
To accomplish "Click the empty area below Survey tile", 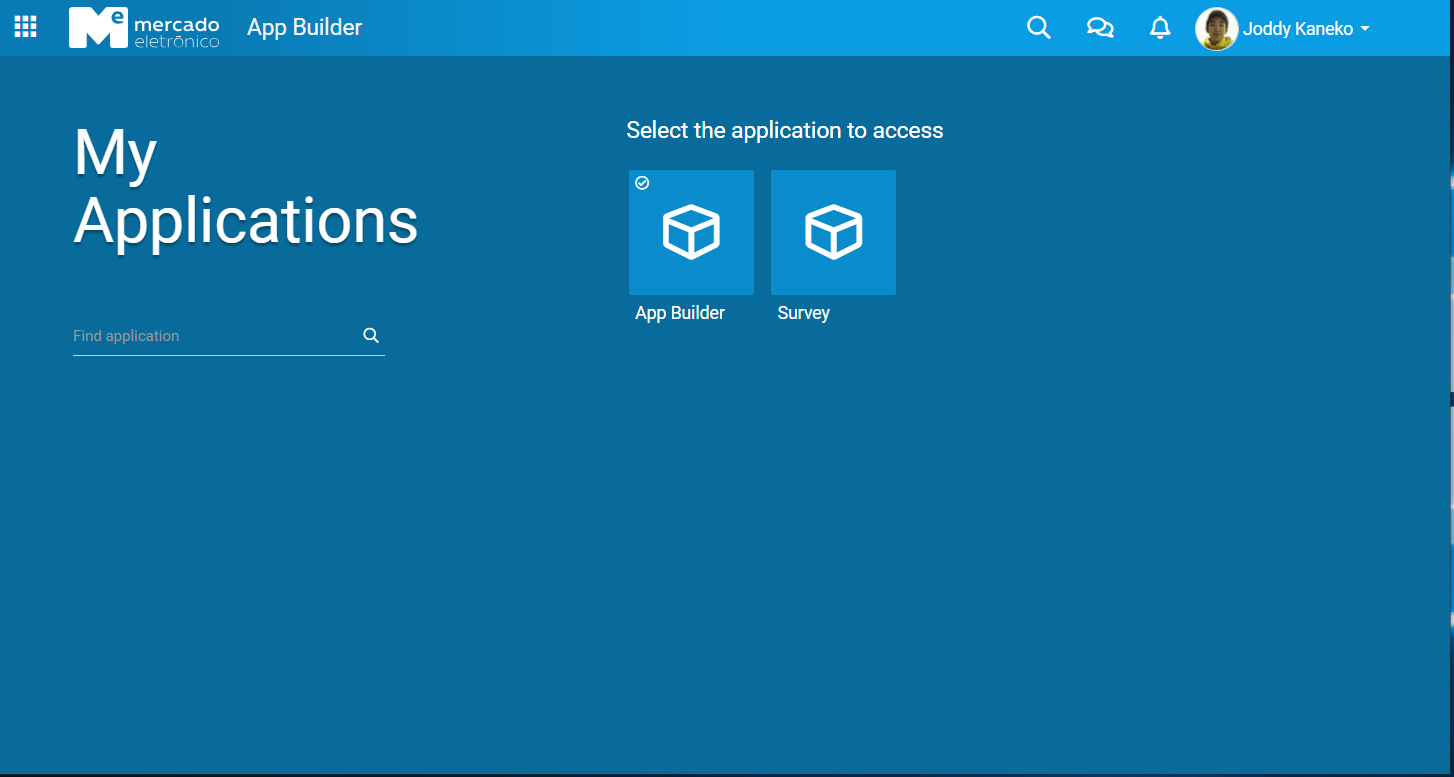I will point(833,450).
